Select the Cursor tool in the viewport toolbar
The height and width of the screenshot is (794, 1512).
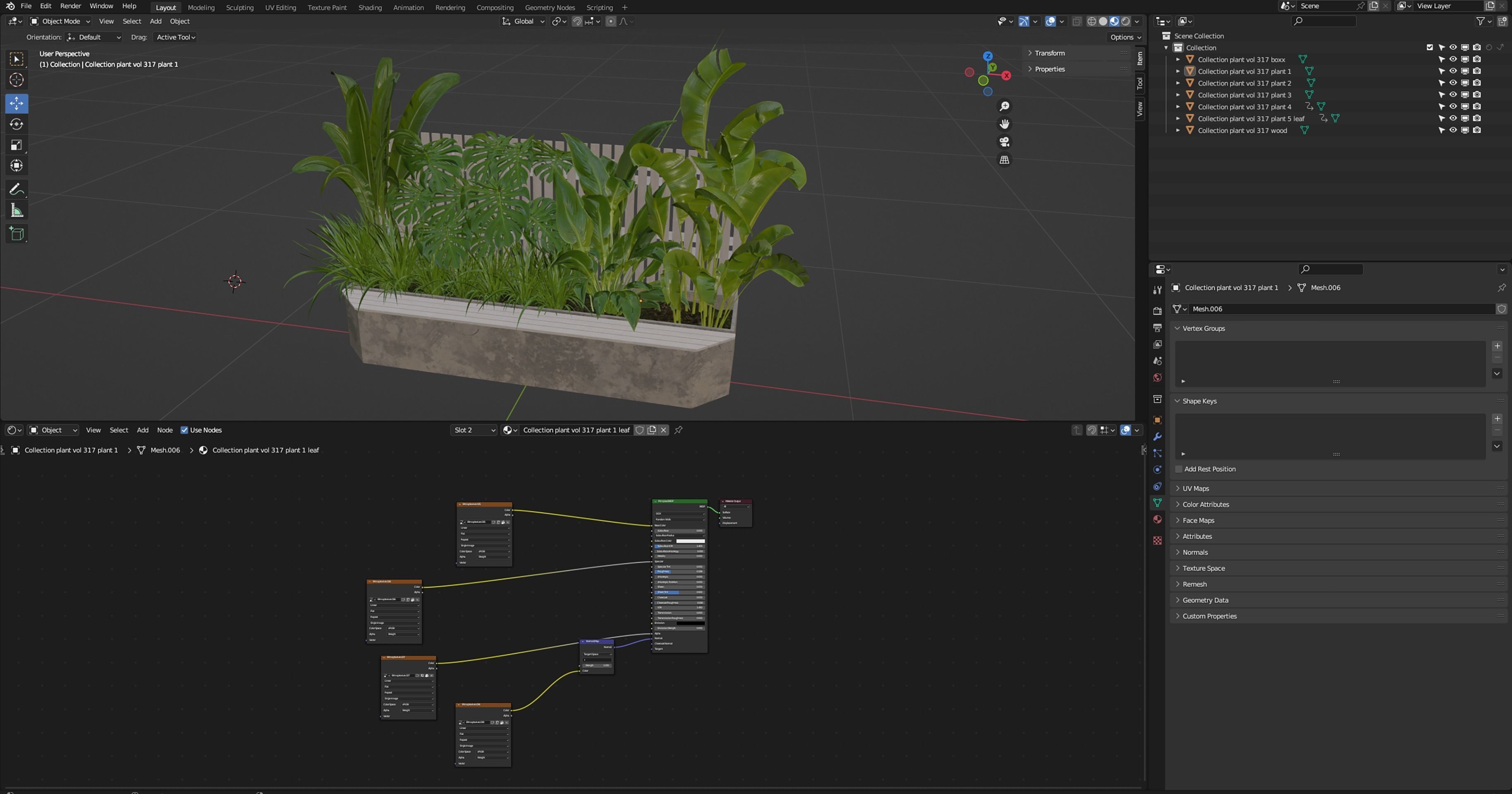pos(17,80)
